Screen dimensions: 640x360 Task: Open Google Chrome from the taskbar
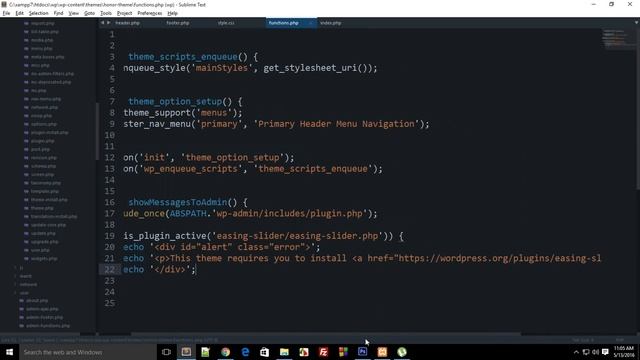[x=225, y=352]
